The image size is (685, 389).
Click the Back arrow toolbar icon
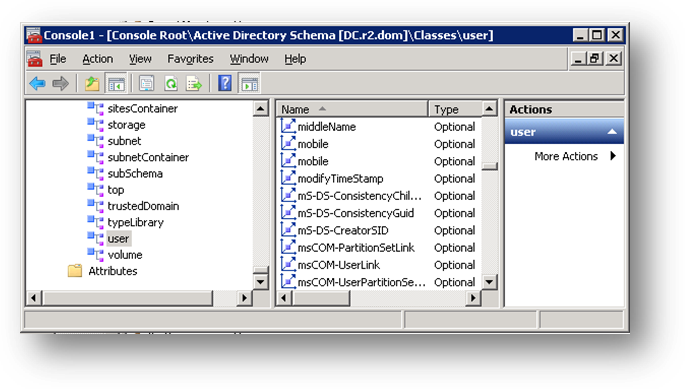pyautogui.click(x=38, y=83)
